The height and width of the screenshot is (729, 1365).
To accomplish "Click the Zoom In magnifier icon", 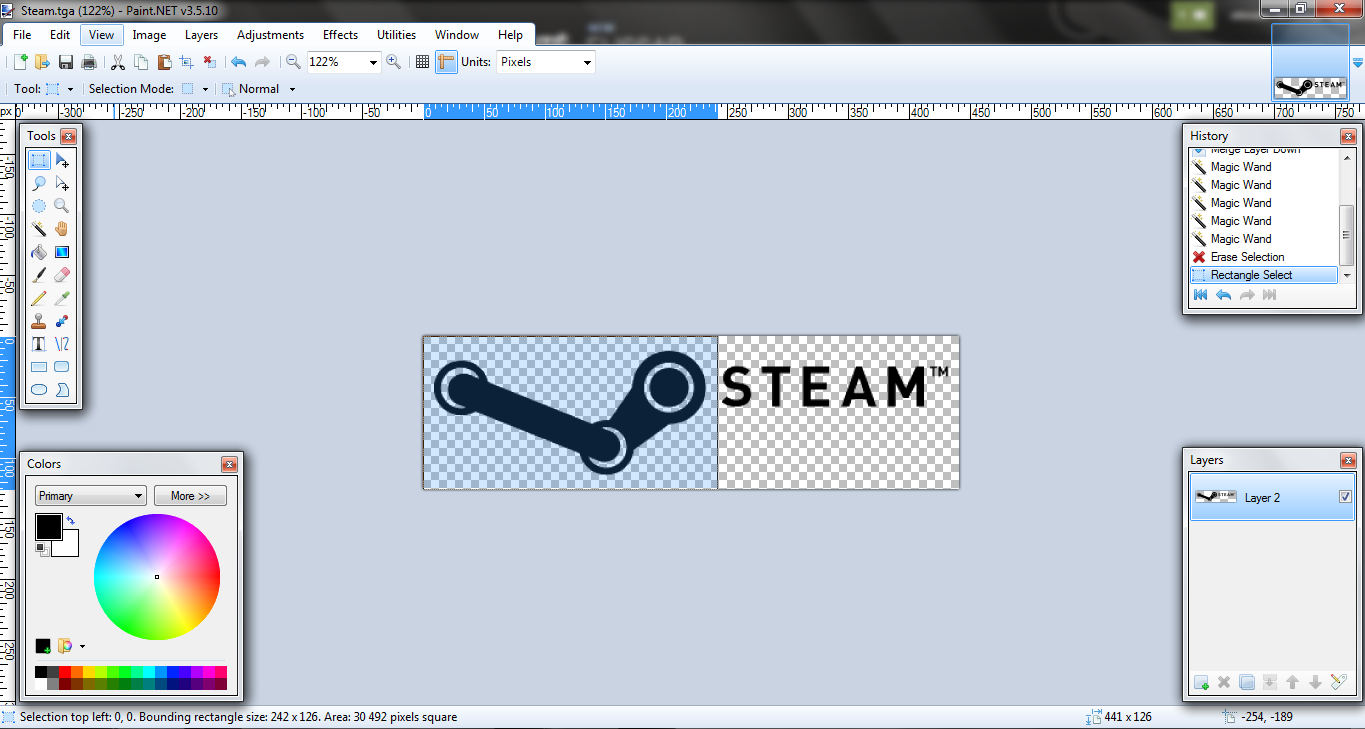I will point(394,62).
